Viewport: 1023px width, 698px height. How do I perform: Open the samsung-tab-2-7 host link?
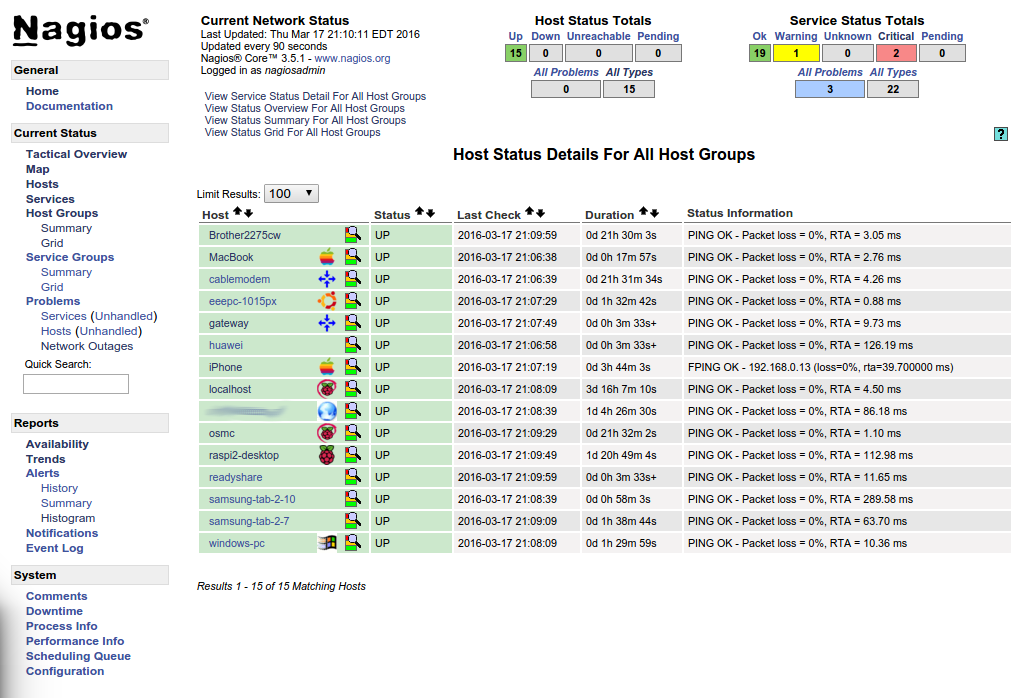(x=249, y=521)
